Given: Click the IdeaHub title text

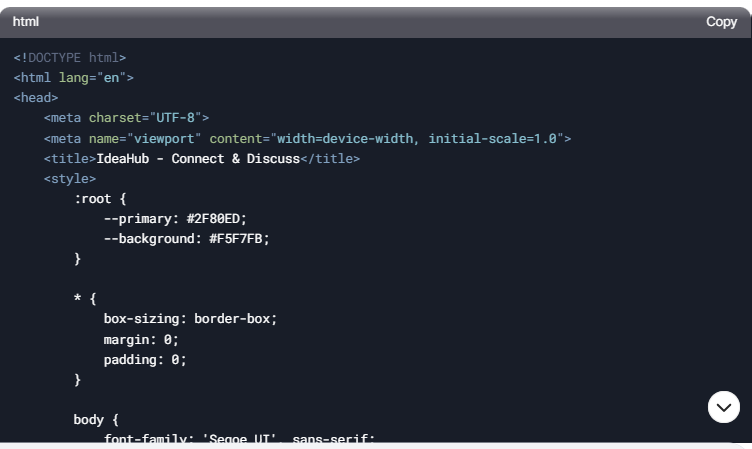Looking at the screenshot, I should click(x=198, y=159).
